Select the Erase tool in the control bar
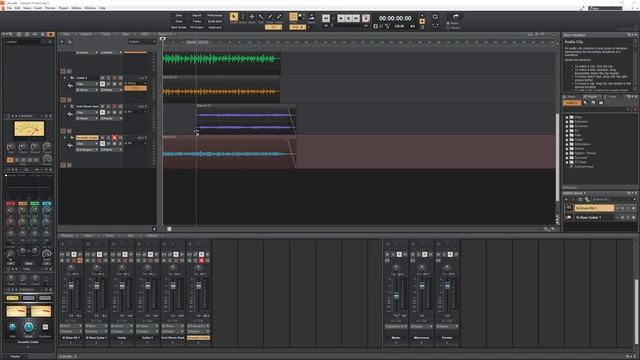Image resolution: width=640 pixels, height=360 pixels. 279,17
